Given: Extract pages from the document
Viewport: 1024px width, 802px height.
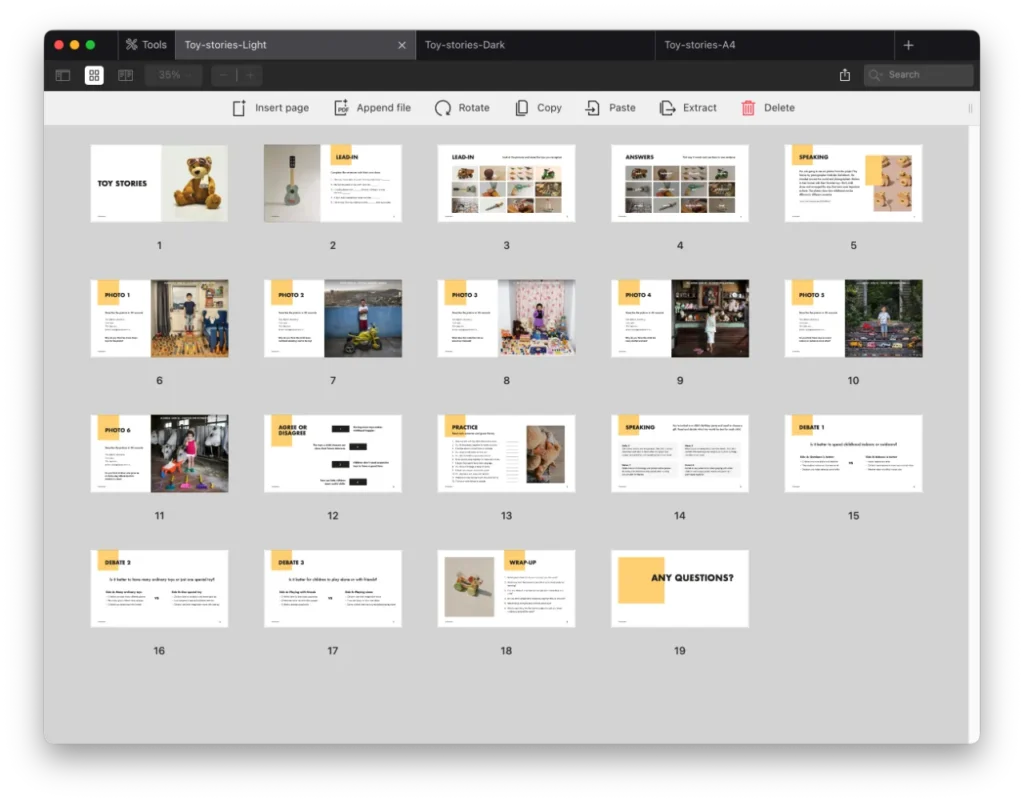Looking at the screenshot, I should click(667, 108).
